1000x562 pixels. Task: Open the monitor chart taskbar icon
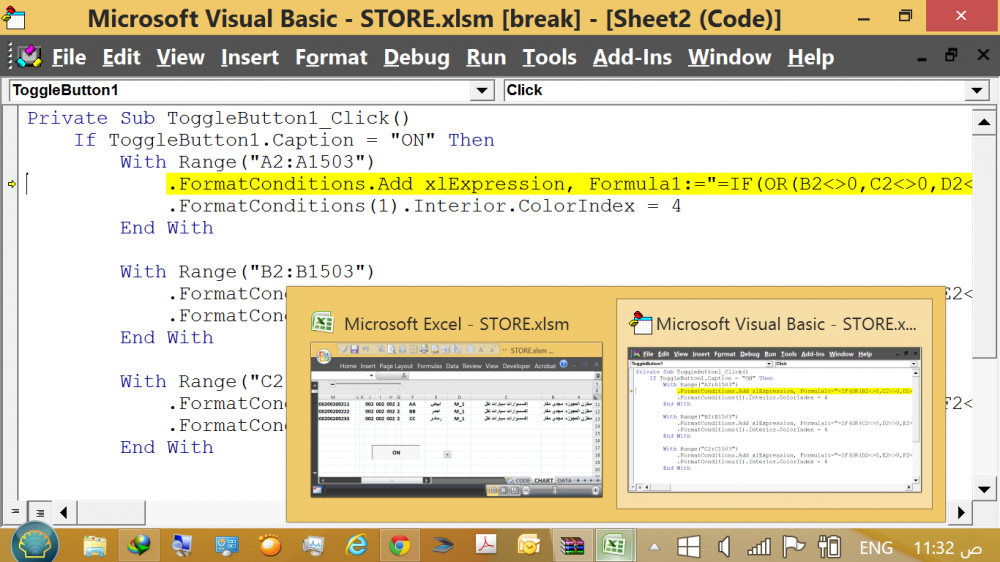coord(313,546)
